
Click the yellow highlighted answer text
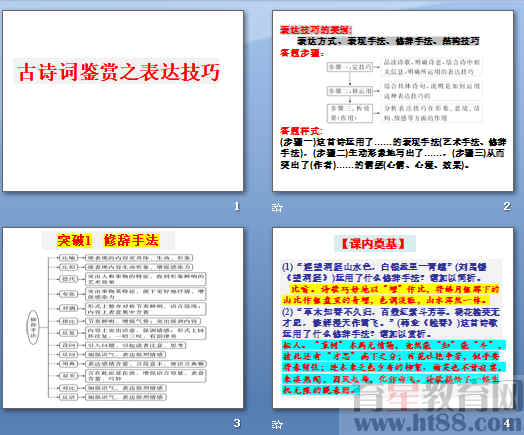point(390,294)
